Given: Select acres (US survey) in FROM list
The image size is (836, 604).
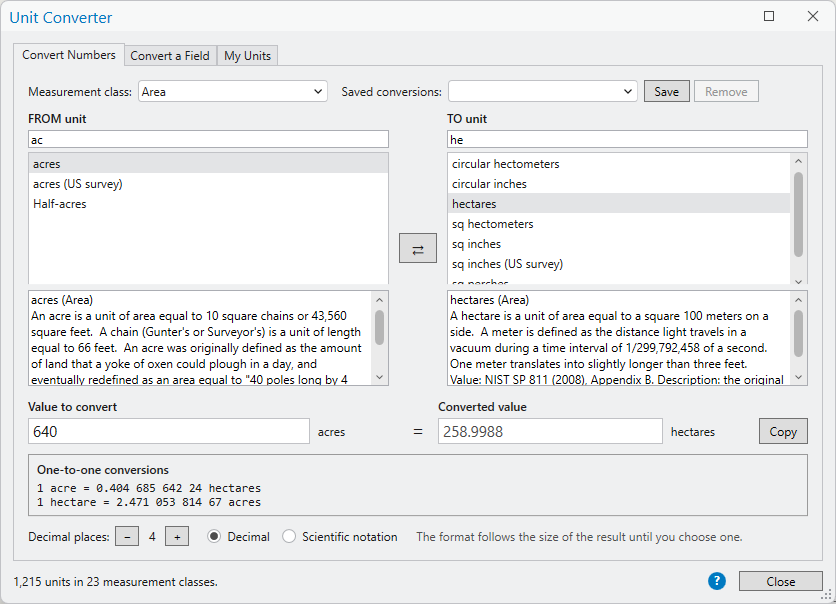Looking at the screenshot, I should coord(208,184).
